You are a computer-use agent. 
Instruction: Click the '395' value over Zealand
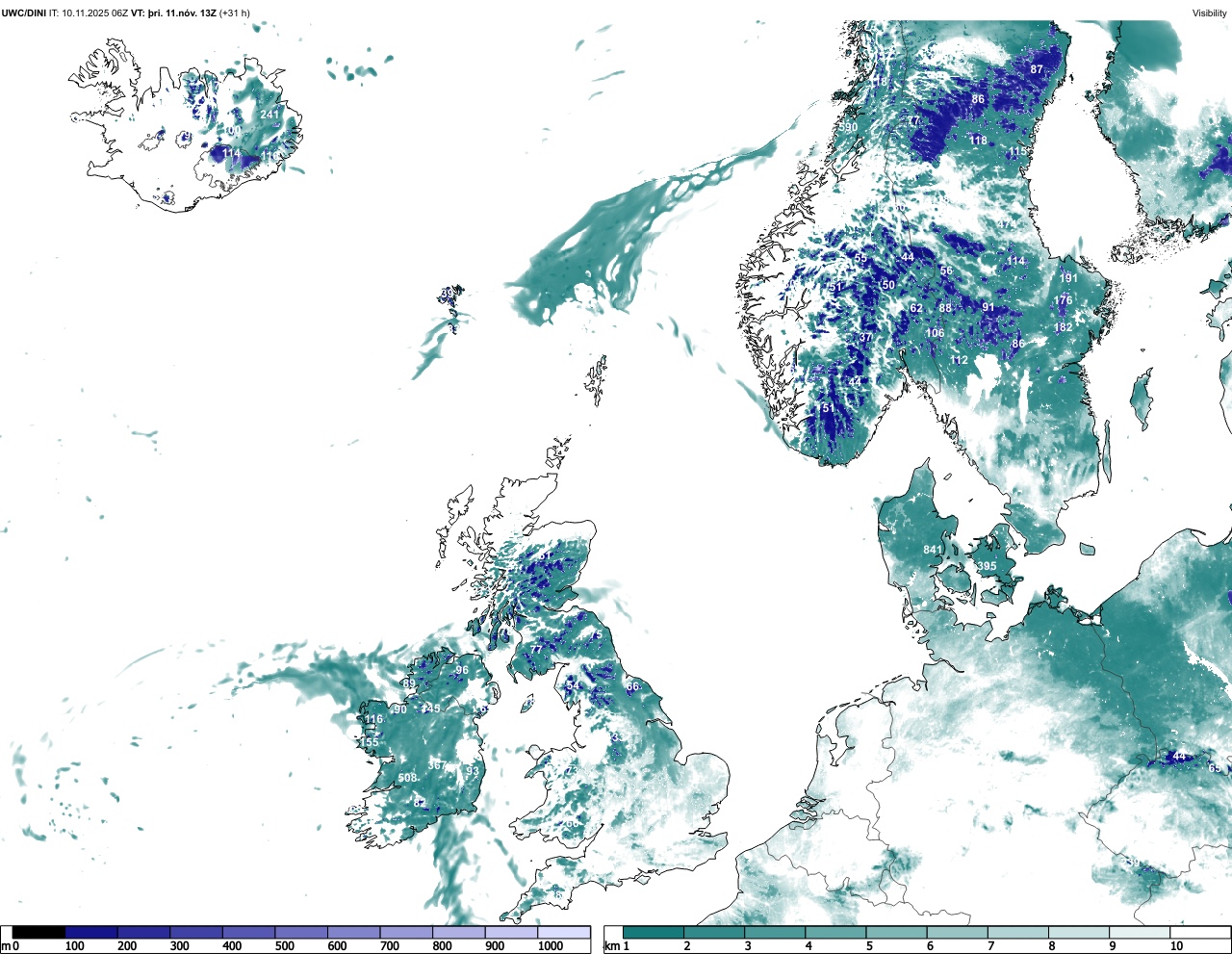tap(987, 567)
